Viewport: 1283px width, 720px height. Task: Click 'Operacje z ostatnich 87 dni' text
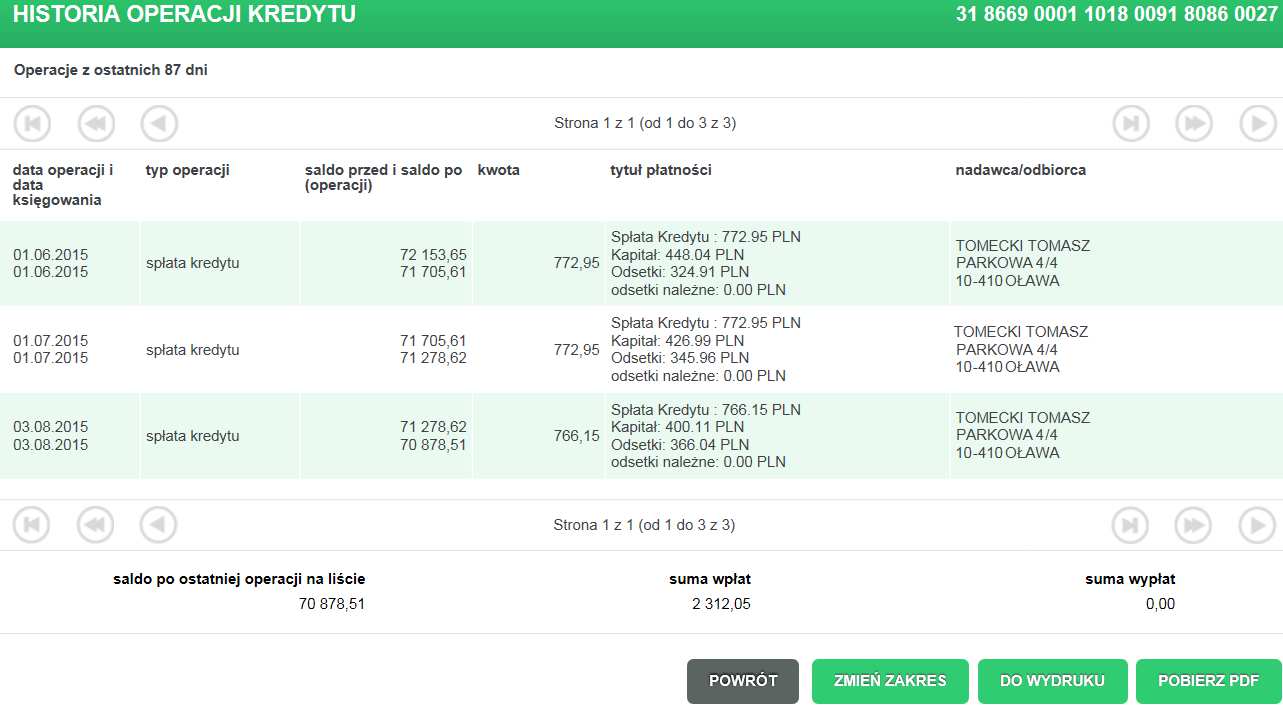(x=111, y=70)
